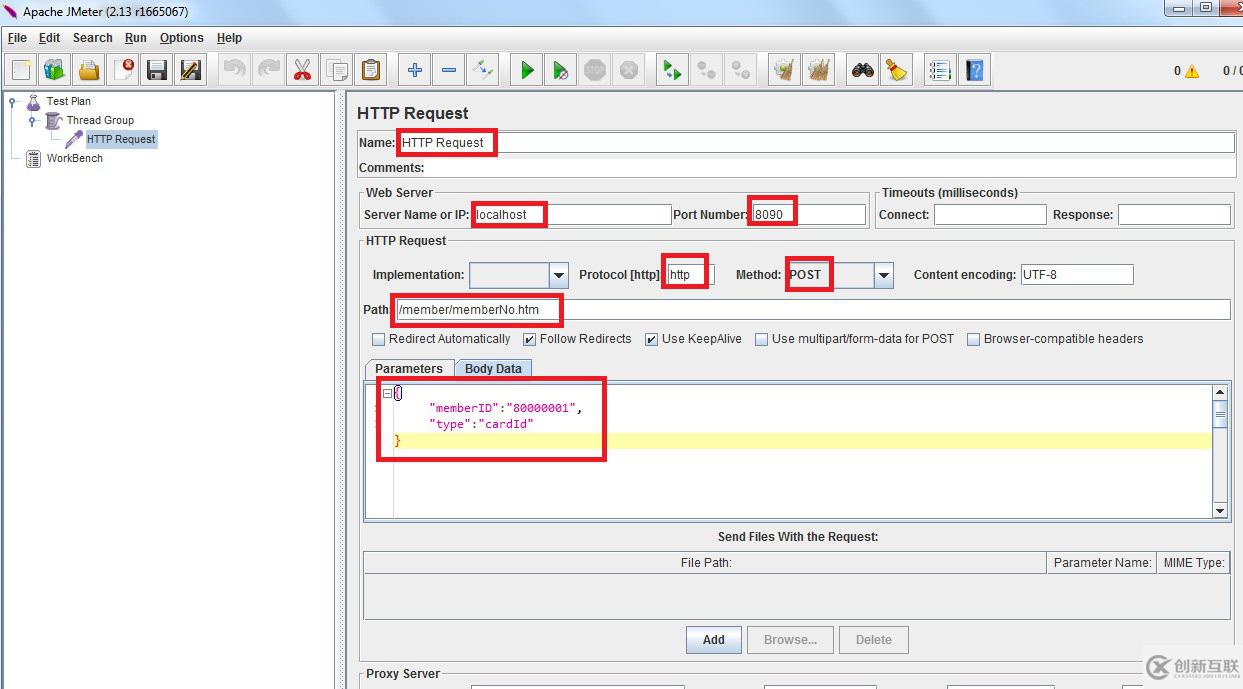This screenshot has height=689, width=1243.
Task: Save test plan as new file
Action: point(190,70)
